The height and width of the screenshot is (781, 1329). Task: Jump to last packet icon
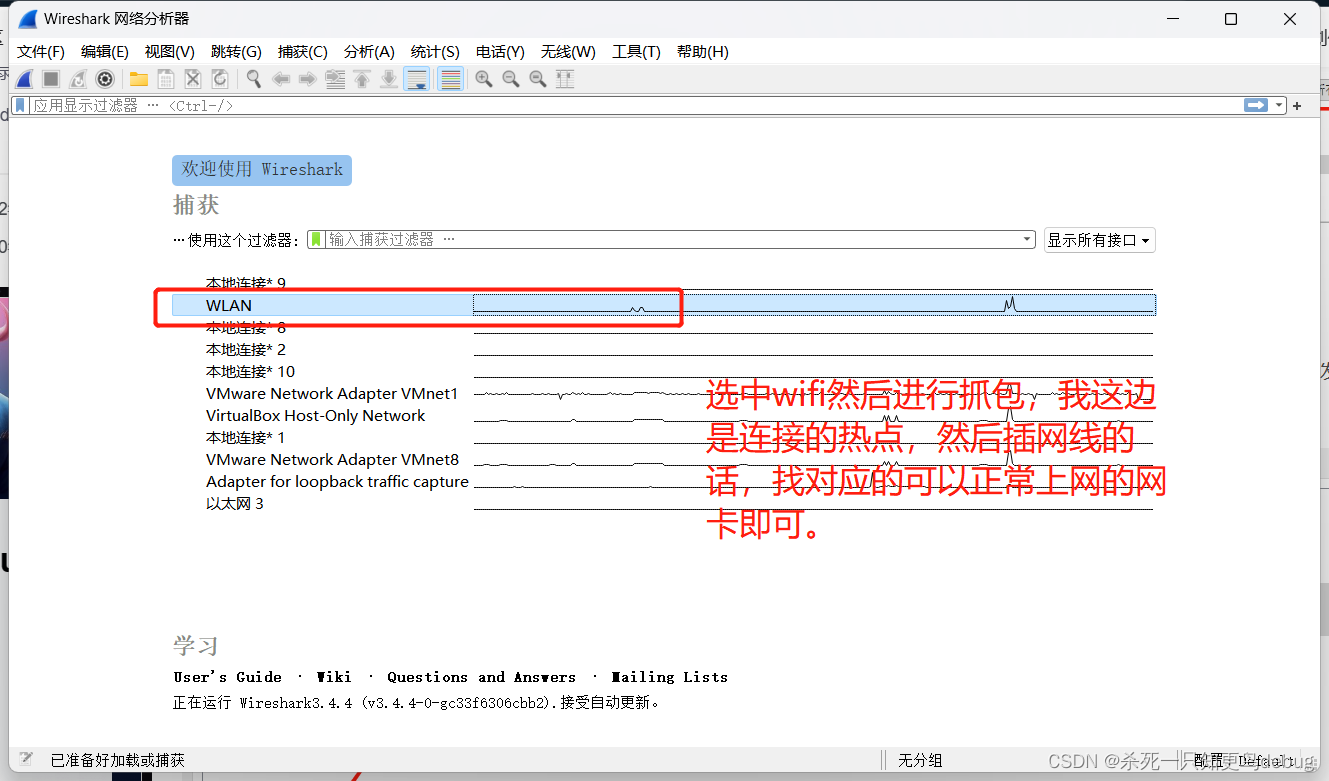[389, 79]
